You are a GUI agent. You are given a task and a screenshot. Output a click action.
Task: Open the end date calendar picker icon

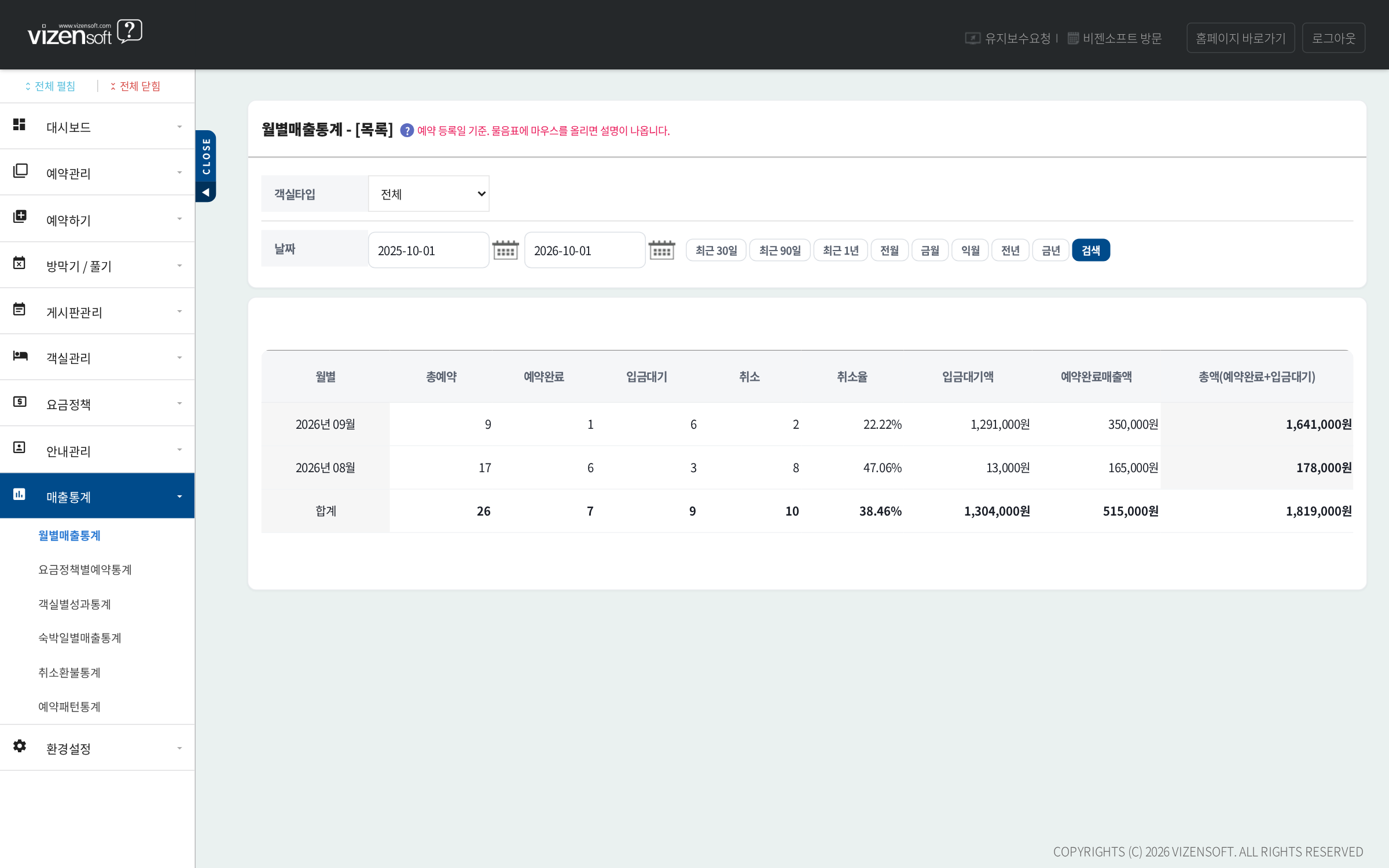pos(662,250)
